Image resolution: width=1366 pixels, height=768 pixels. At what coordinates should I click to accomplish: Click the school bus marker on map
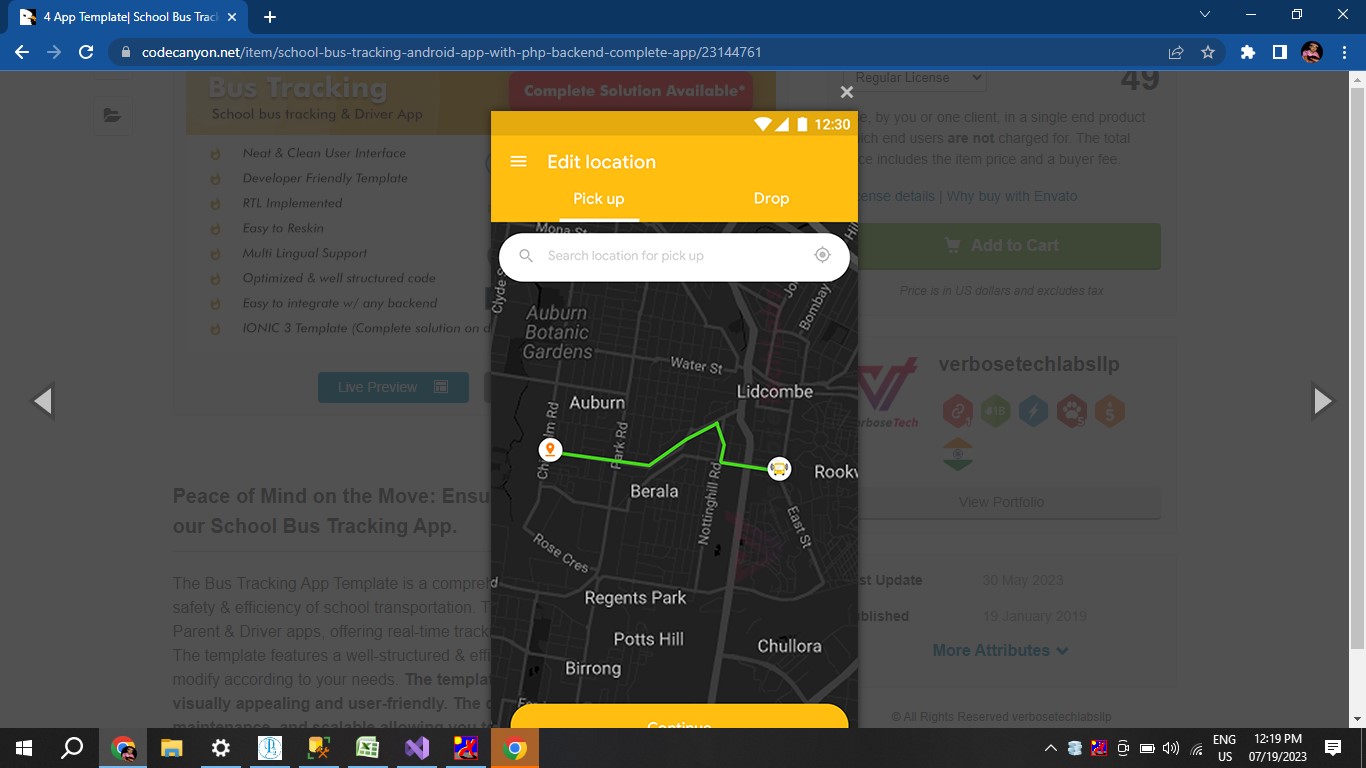click(779, 468)
